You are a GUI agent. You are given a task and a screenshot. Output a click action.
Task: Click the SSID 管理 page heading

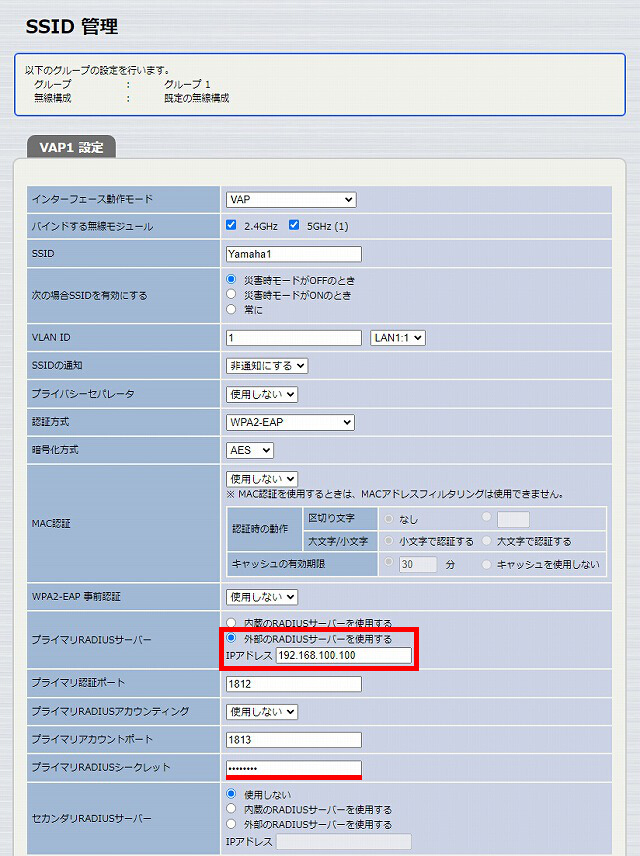coord(72,26)
